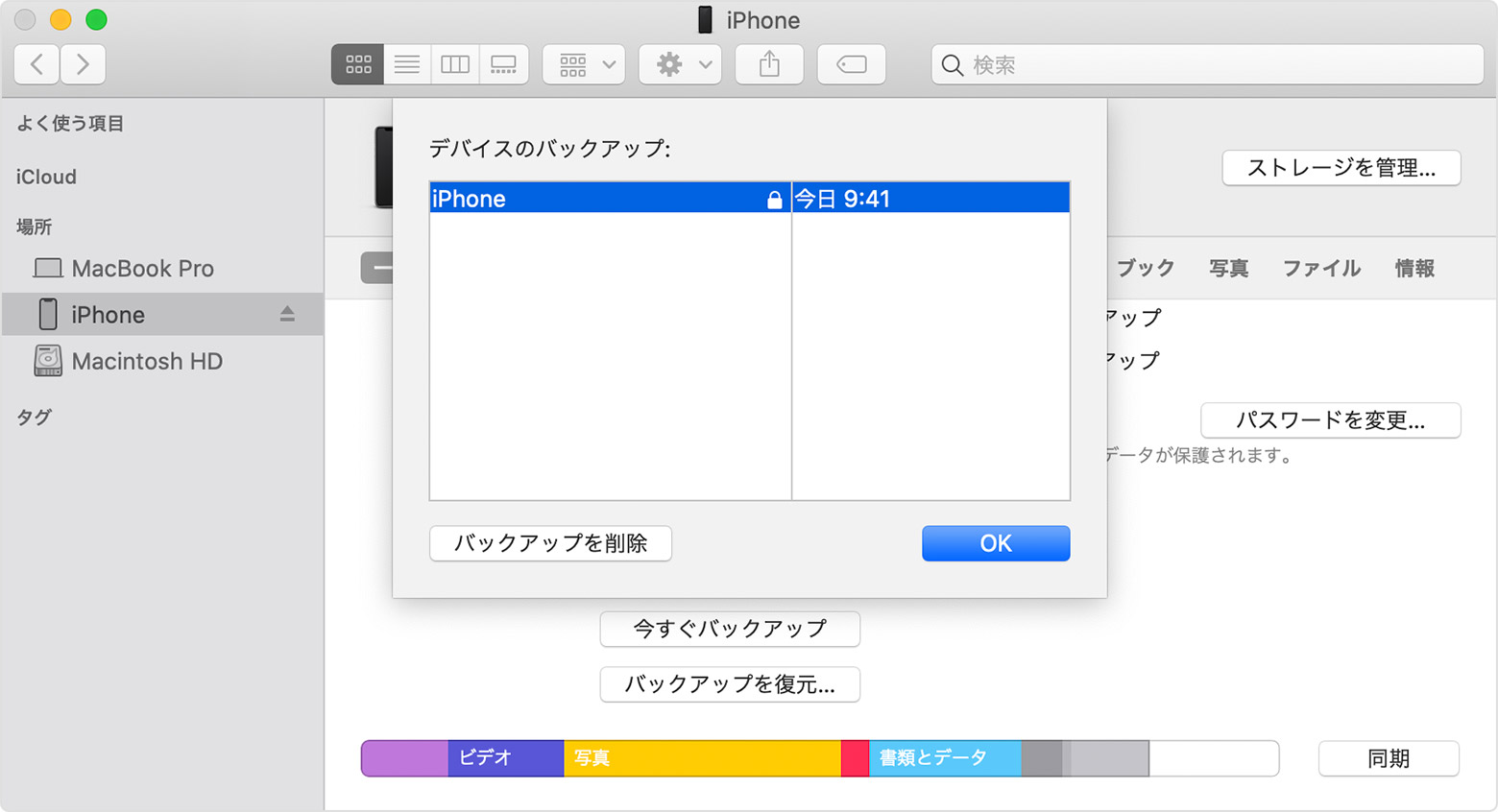This screenshot has width=1498, height=812.
Task: Click the Edit Tags toolbar icon
Action: click(x=852, y=64)
